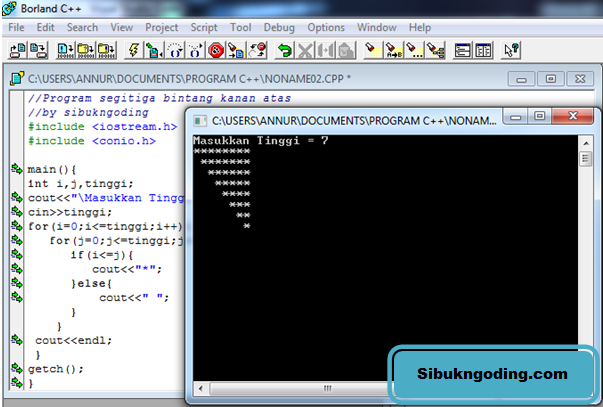Screen dimensions: 603x407
Task: Click the NONAME02.CPP editor window icon
Action: point(17,78)
